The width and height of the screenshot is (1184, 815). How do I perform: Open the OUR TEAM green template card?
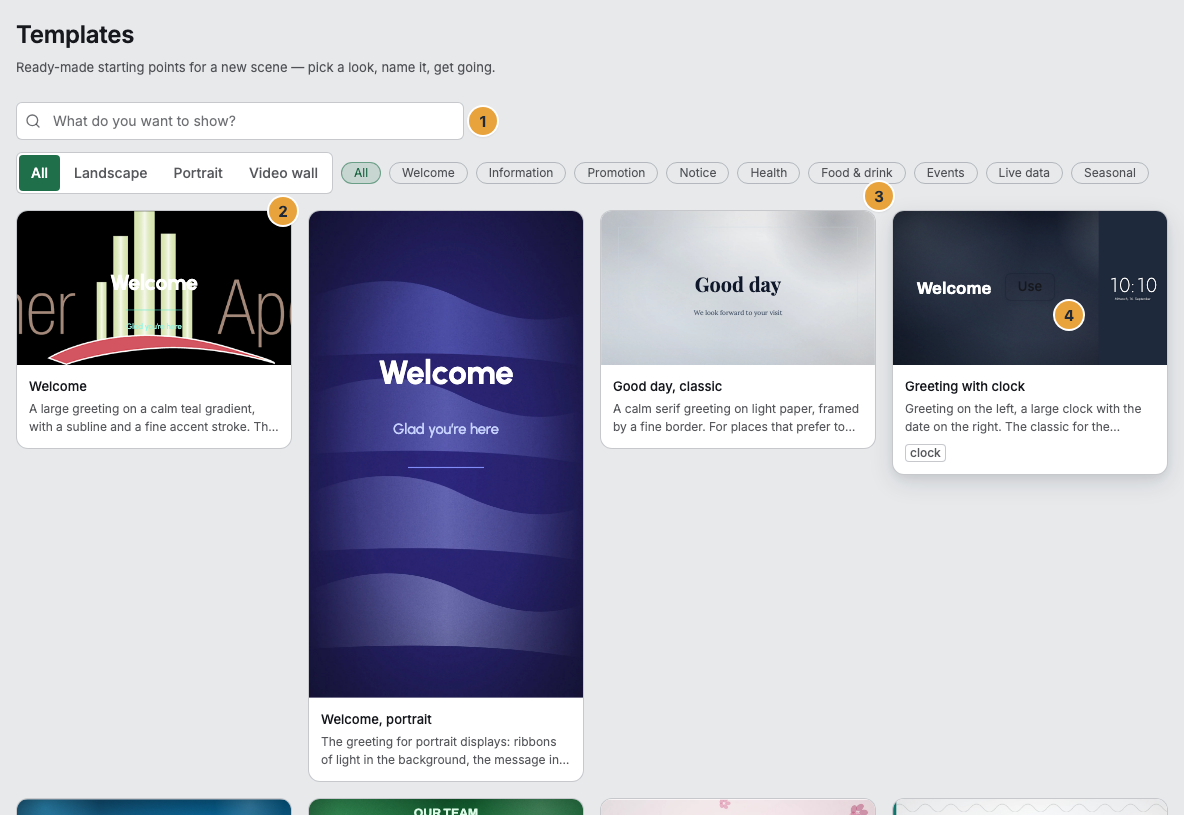coord(446,807)
